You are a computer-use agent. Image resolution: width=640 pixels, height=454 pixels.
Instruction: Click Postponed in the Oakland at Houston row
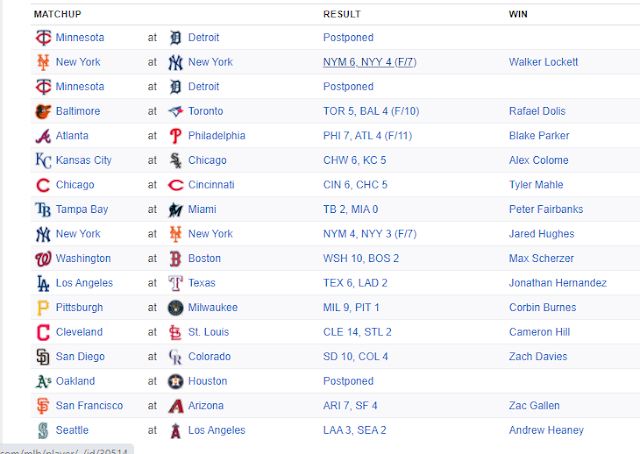pos(348,381)
